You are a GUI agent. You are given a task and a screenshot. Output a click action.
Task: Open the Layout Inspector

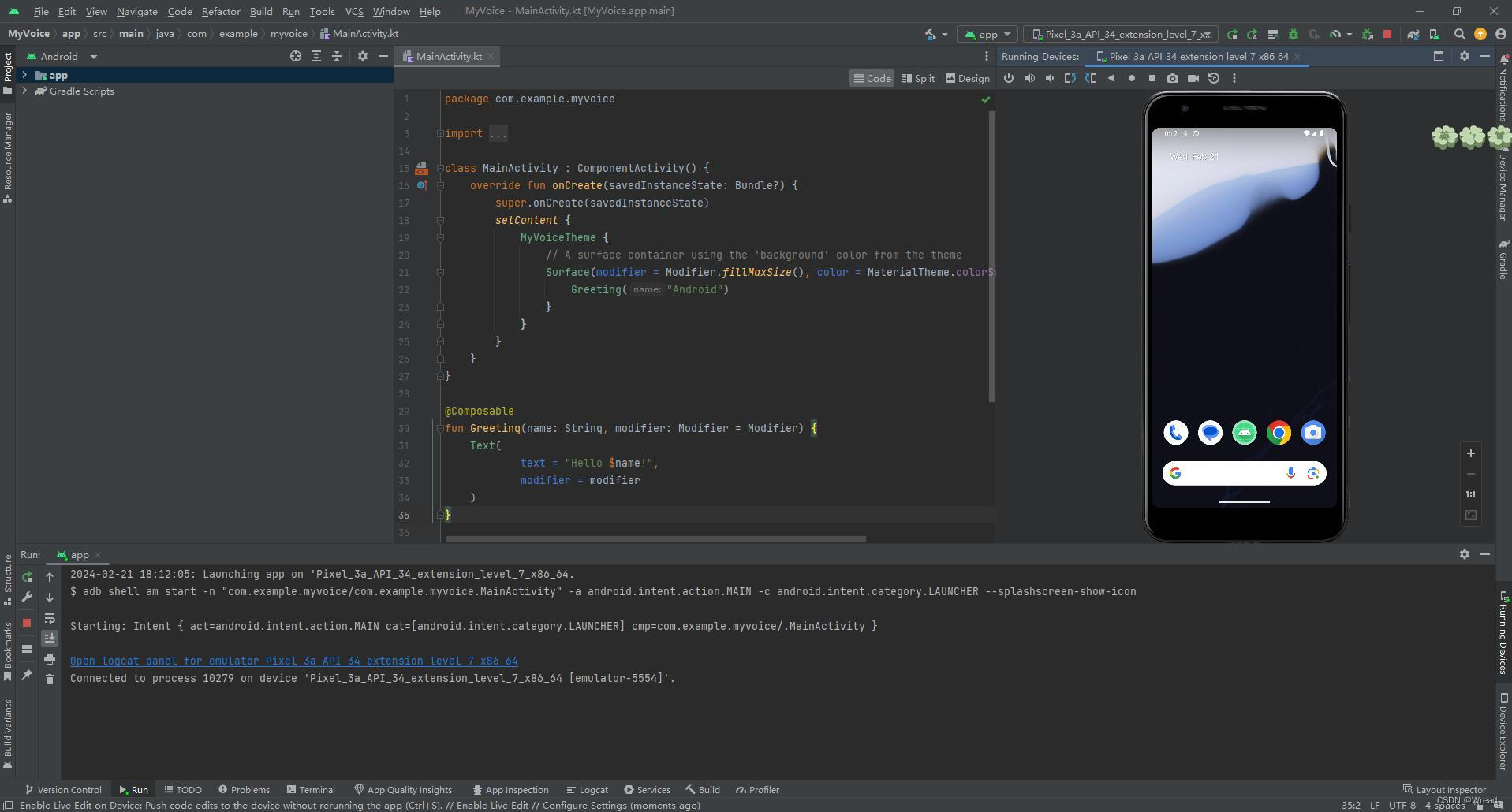click(1444, 789)
